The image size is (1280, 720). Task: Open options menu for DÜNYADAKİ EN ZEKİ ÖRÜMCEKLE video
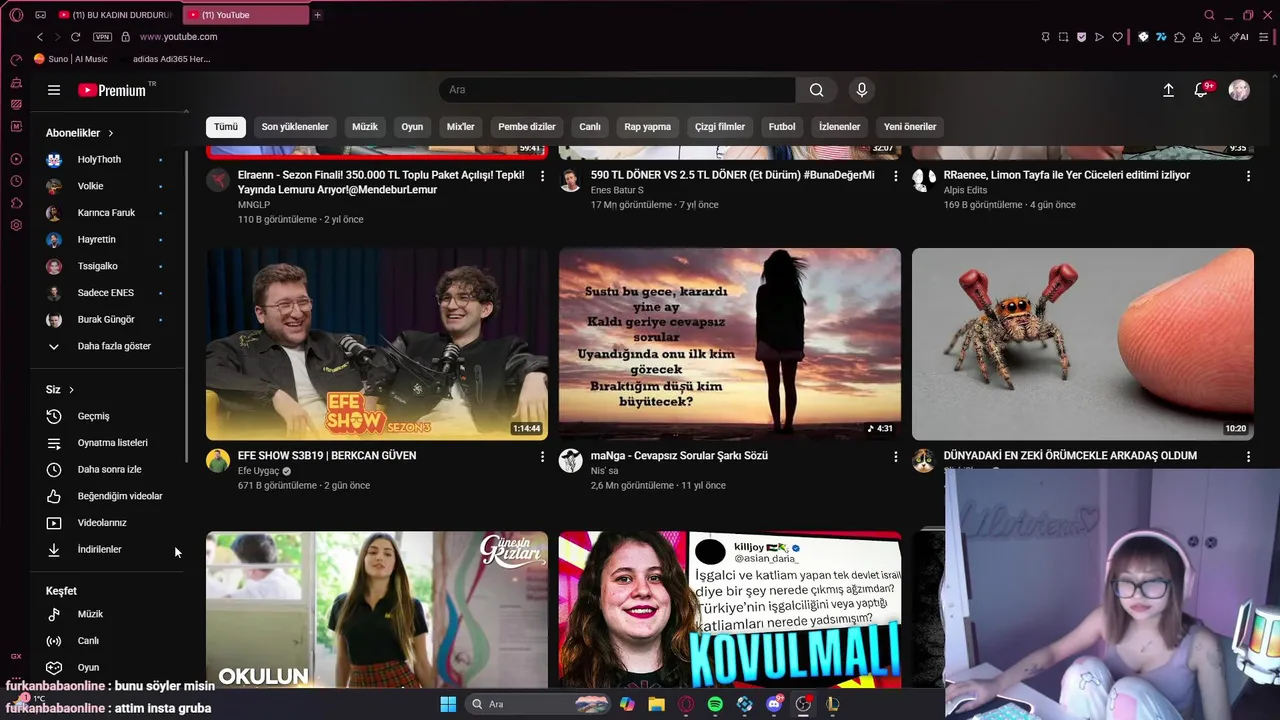pos(1248,456)
